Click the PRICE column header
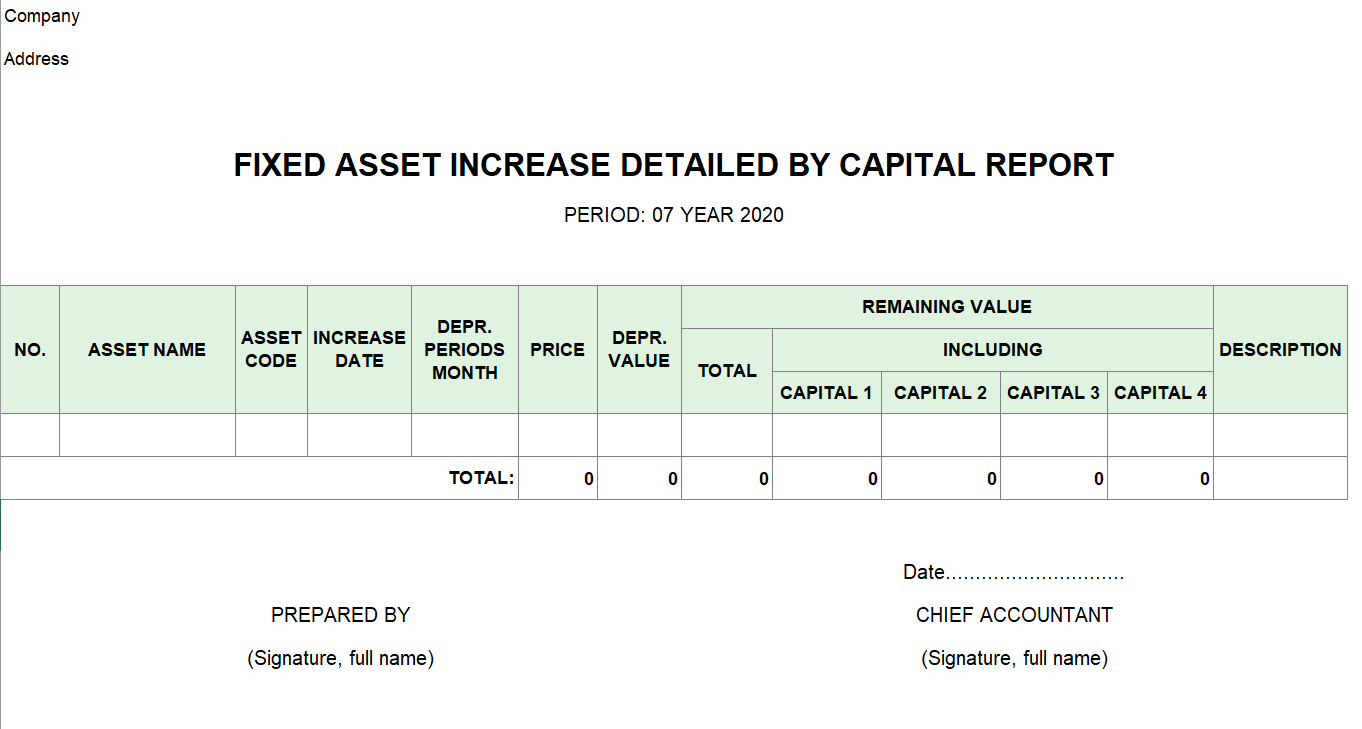 coord(557,350)
